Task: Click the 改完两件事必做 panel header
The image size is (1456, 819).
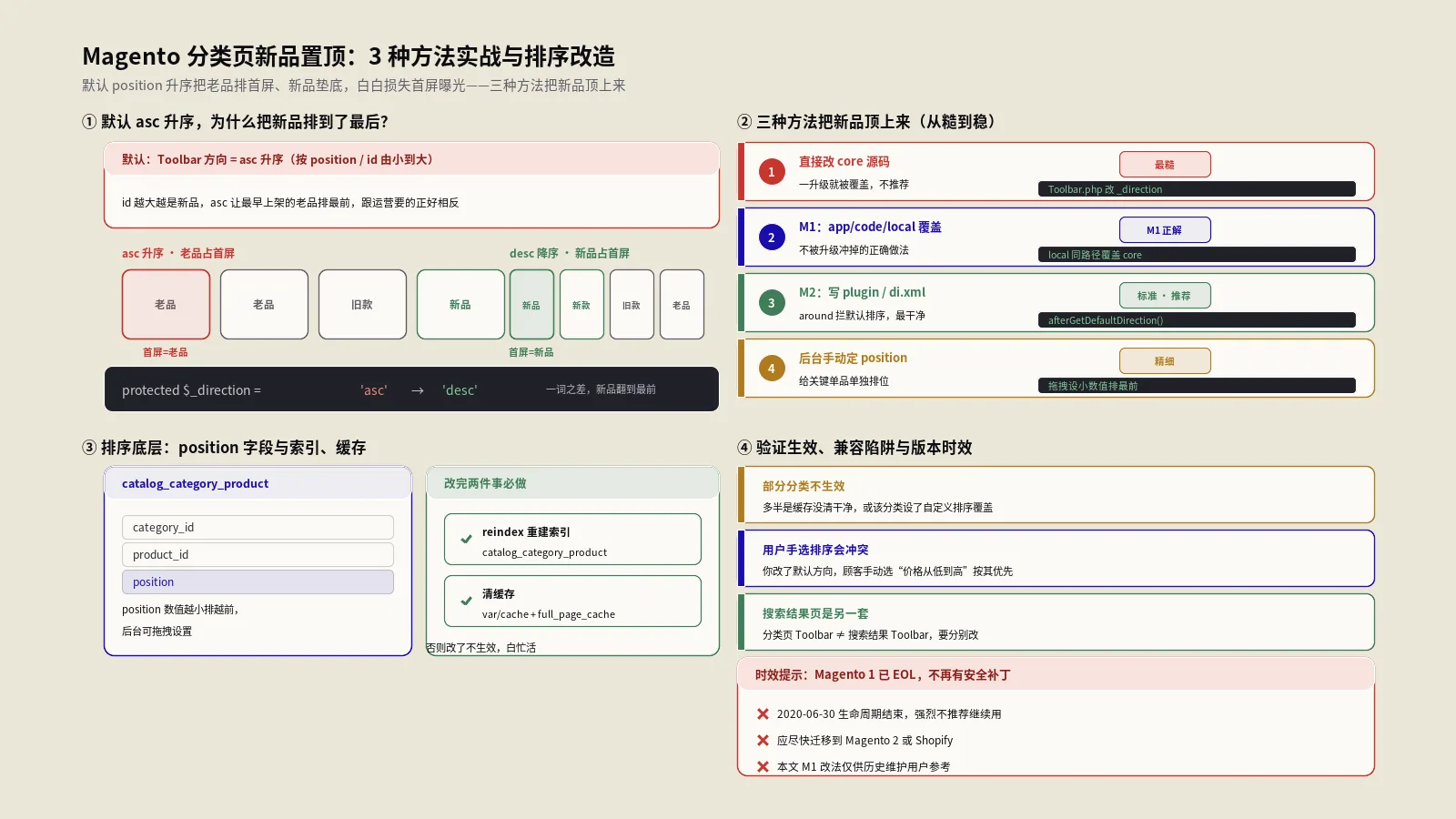Action: pyautogui.click(x=572, y=483)
